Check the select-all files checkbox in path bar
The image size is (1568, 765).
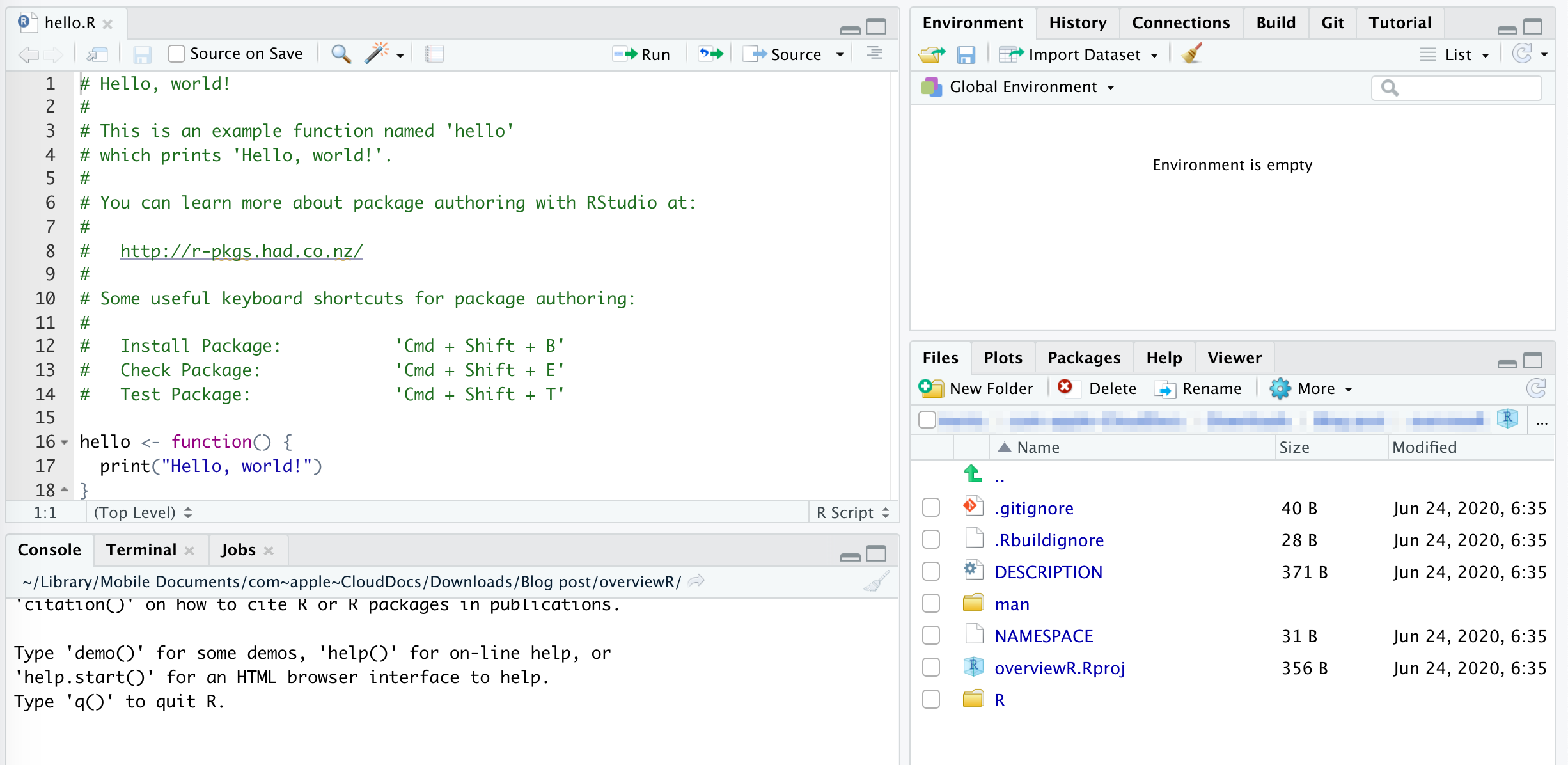pyautogui.click(x=927, y=420)
